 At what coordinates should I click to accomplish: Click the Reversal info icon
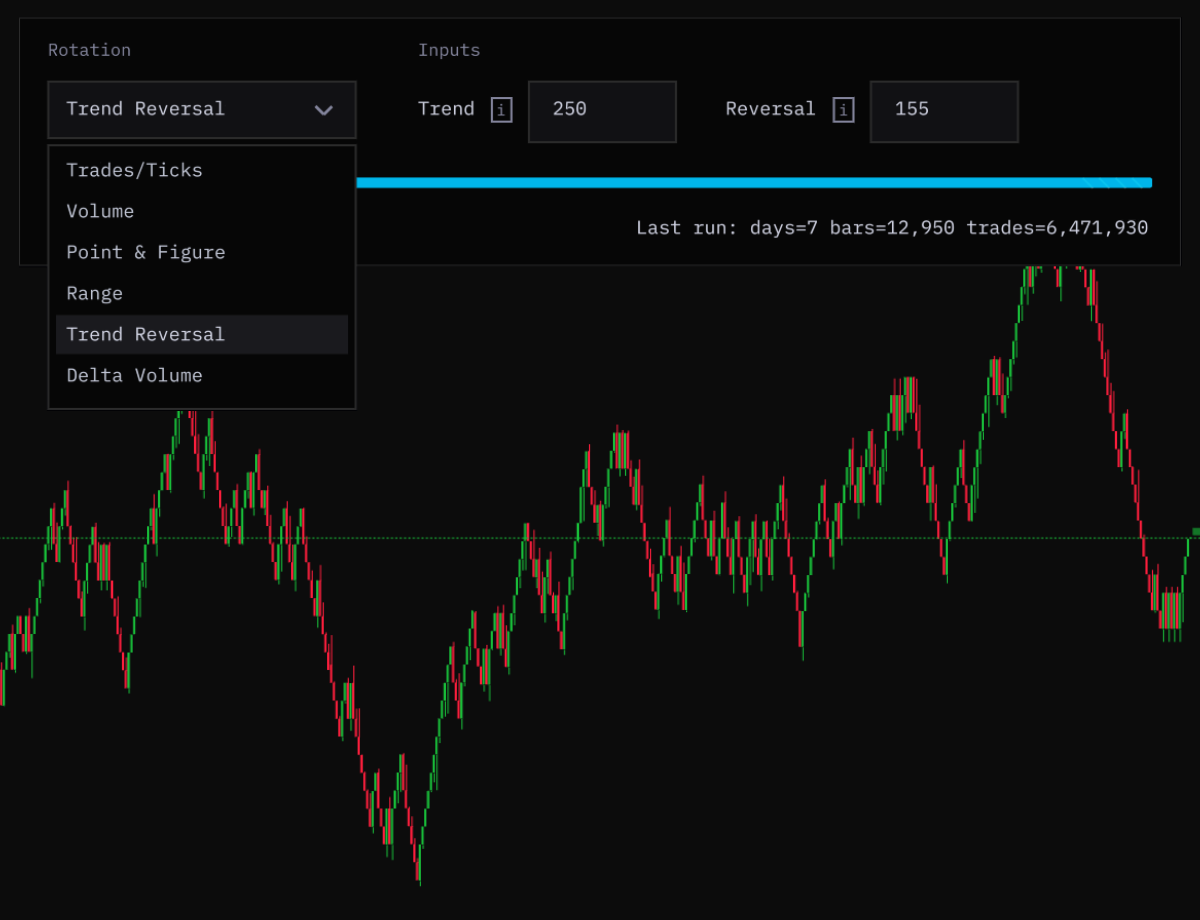tap(844, 110)
